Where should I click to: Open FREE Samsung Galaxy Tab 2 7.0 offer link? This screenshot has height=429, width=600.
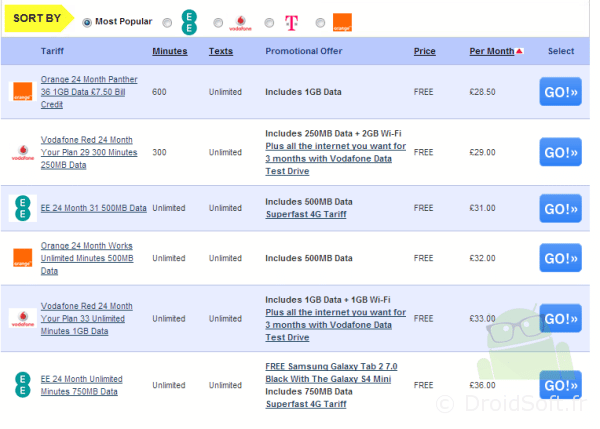pyautogui.click(x=331, y=373)
